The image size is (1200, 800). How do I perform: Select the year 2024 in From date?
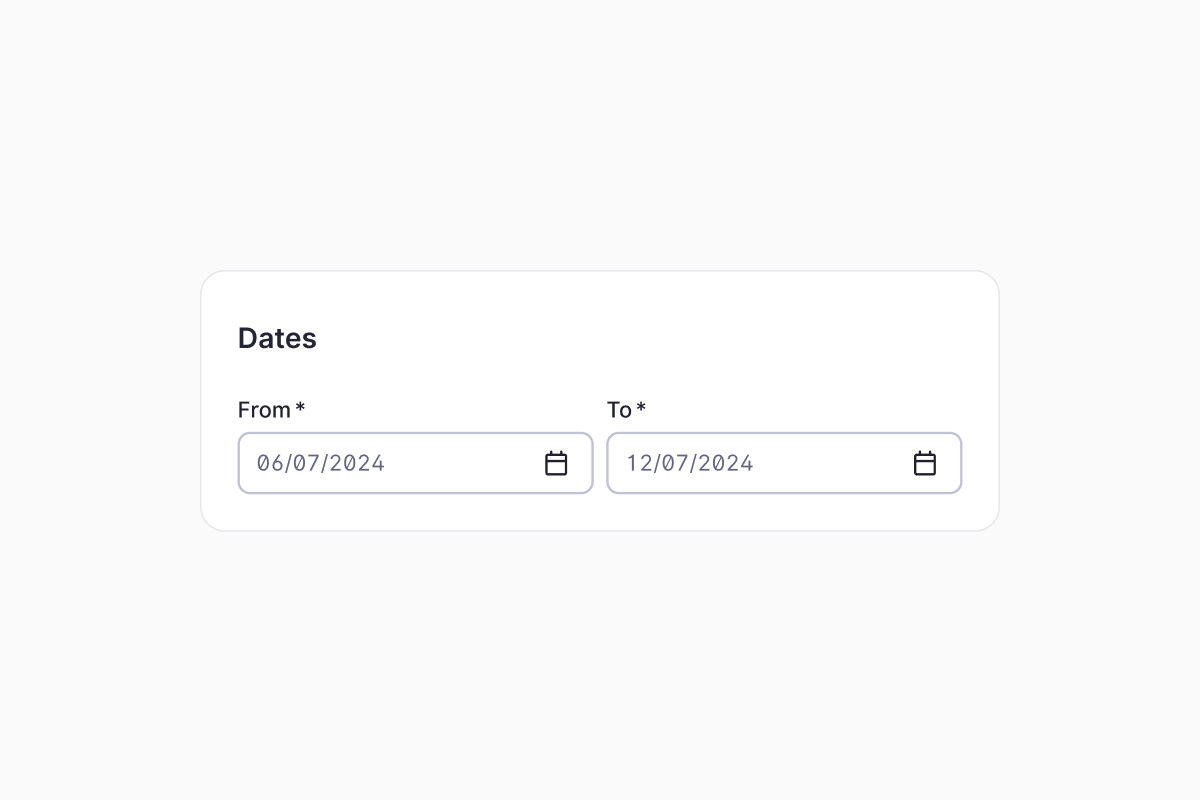point(357,463)
